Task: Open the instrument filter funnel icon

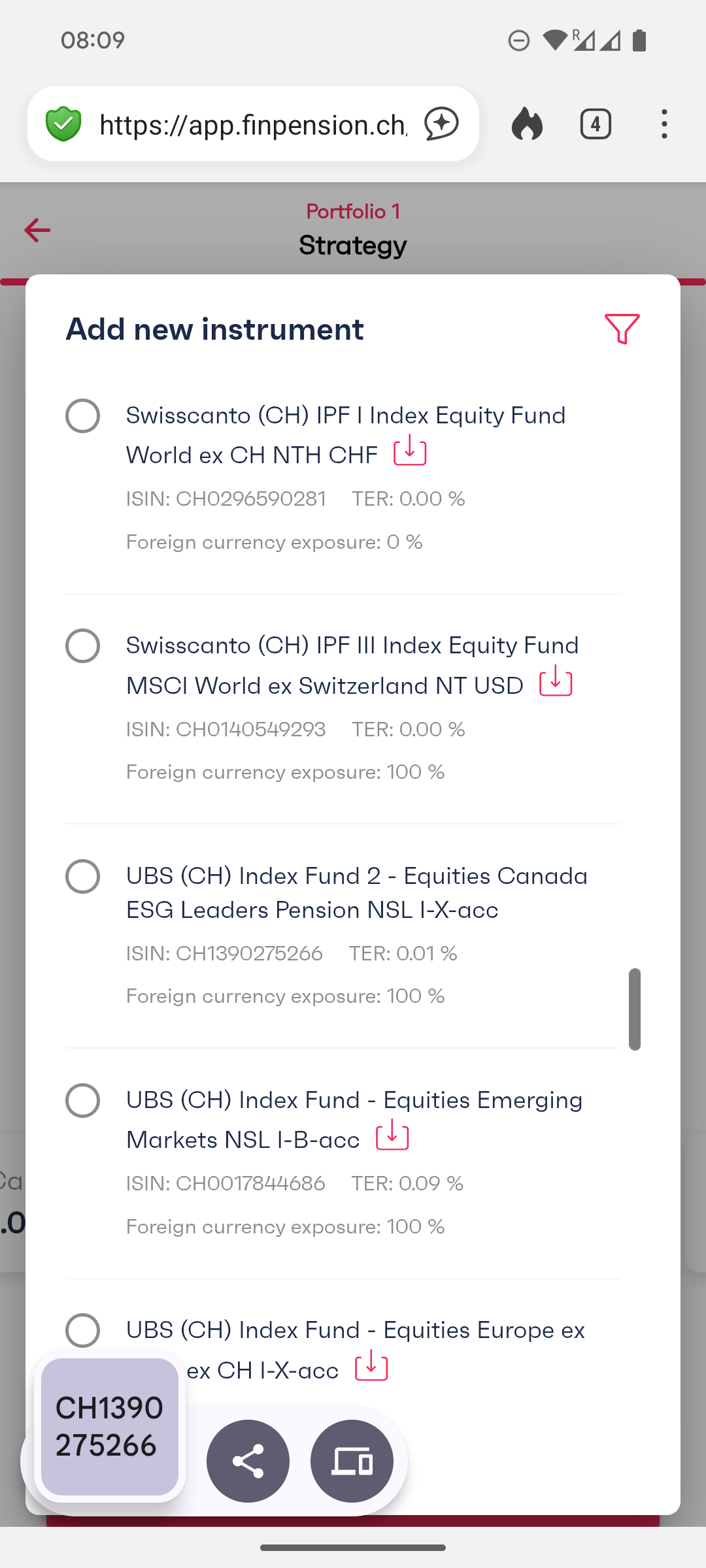Action: pos(622,329)
